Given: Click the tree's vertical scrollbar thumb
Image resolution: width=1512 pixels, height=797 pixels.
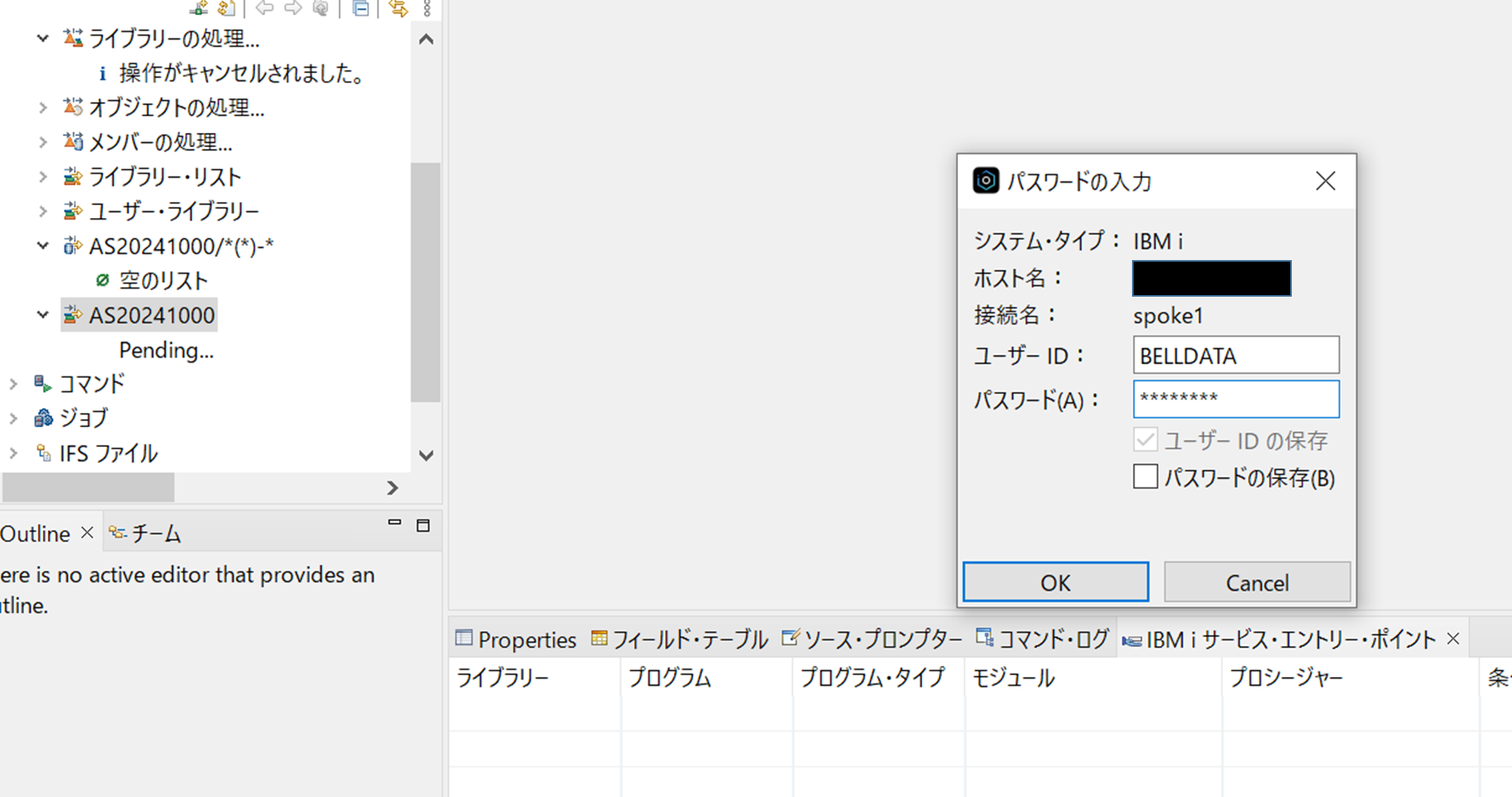Looking at the screenshot, I should point(426,282).
